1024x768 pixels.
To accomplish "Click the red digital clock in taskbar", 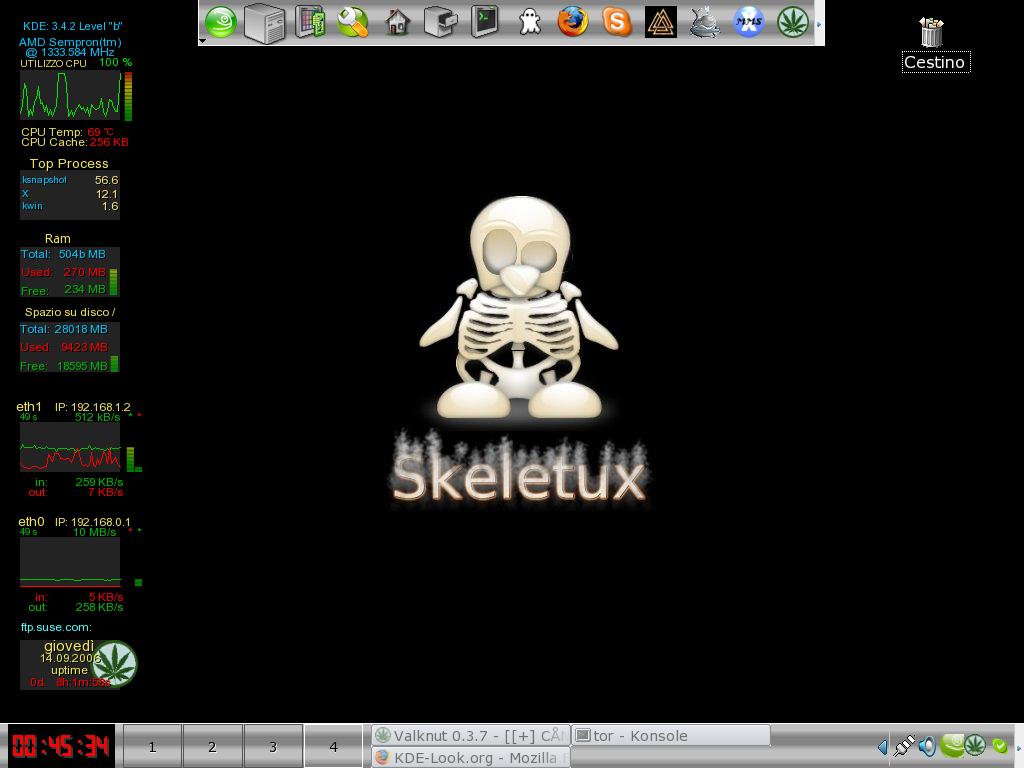I will click(x=61, y=746).
